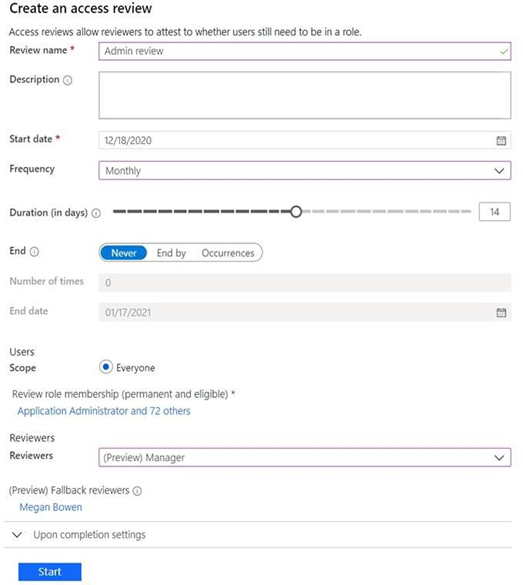Click the Duration (in days) info icon
The image size is (523, 585).
point(96,213)
